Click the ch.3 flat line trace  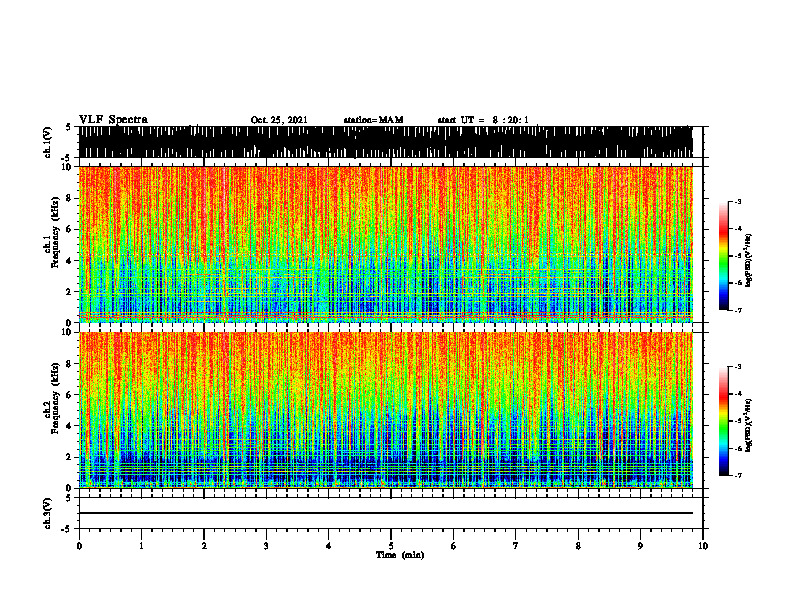pyautogui.click(x=385, y=513)
